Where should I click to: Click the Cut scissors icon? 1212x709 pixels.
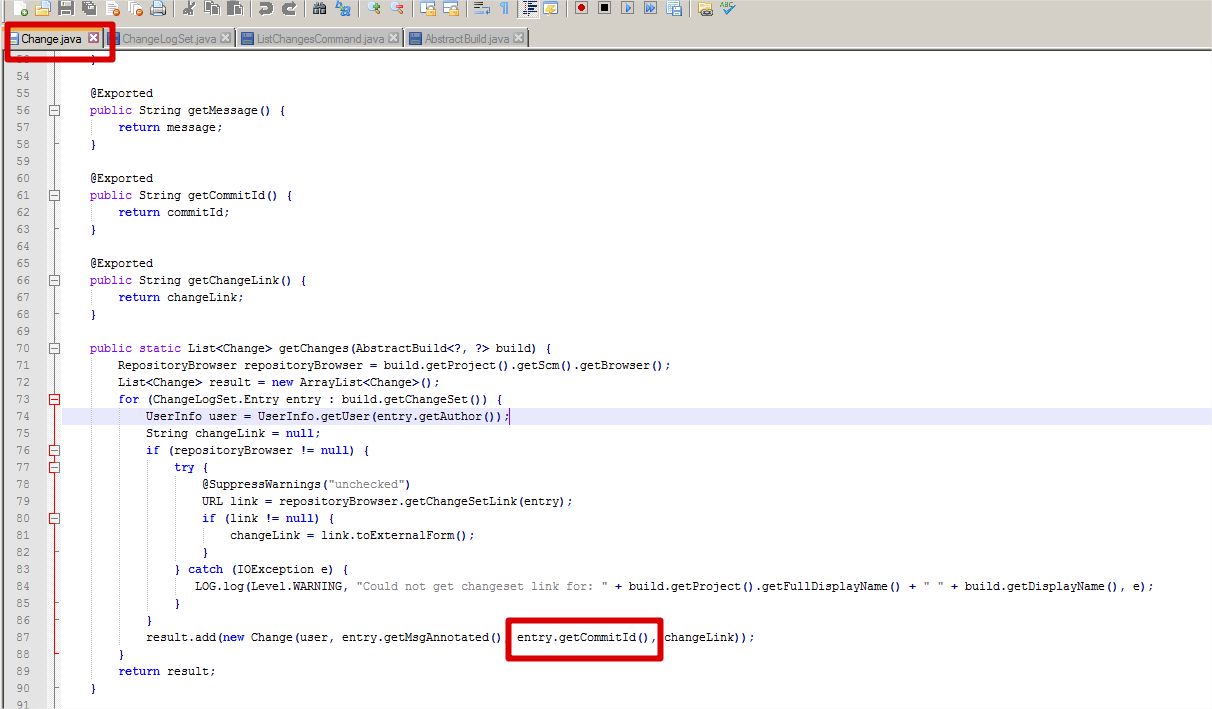coord(189,9)
